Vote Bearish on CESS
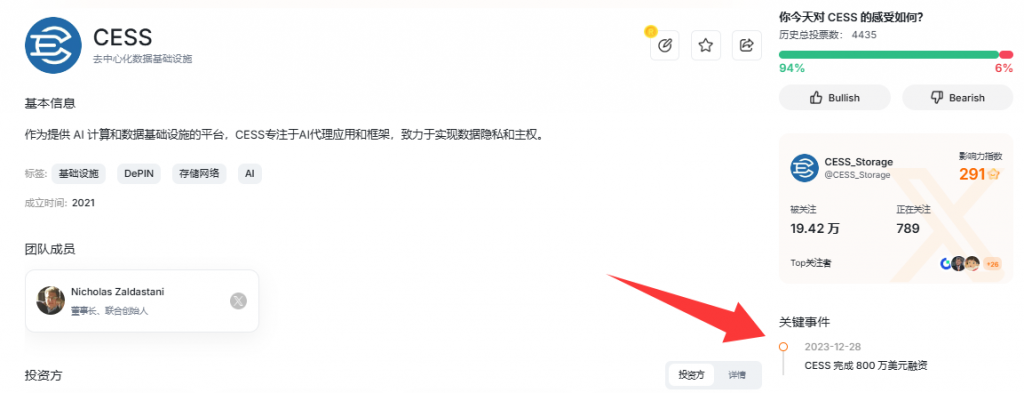 957,97
